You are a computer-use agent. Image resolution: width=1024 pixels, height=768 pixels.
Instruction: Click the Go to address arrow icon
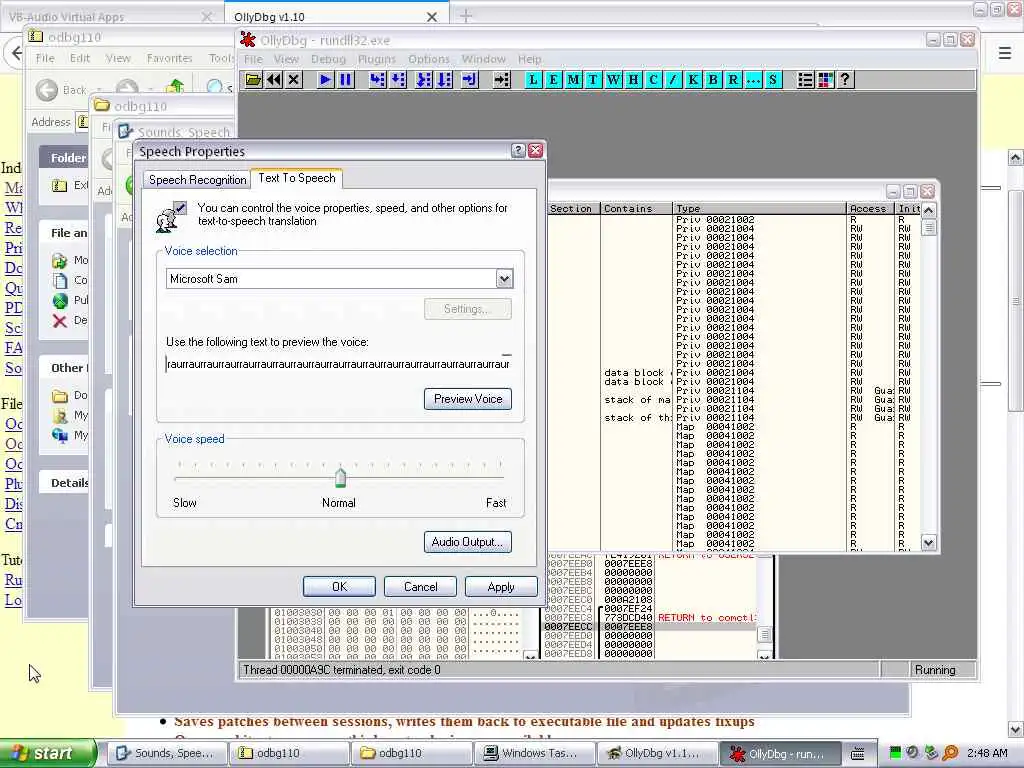(x=501, y=80)
